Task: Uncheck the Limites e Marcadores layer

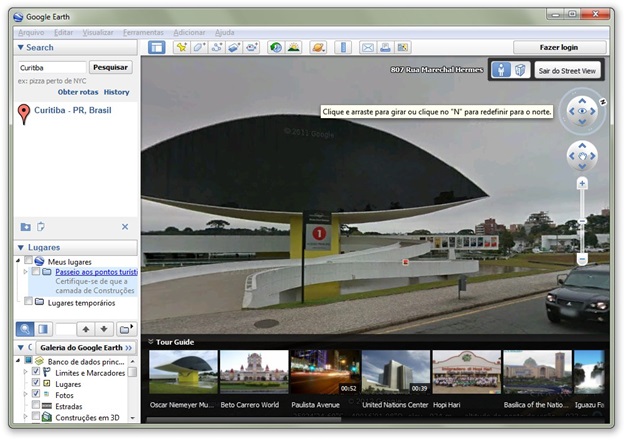Action: coord(36,372)
